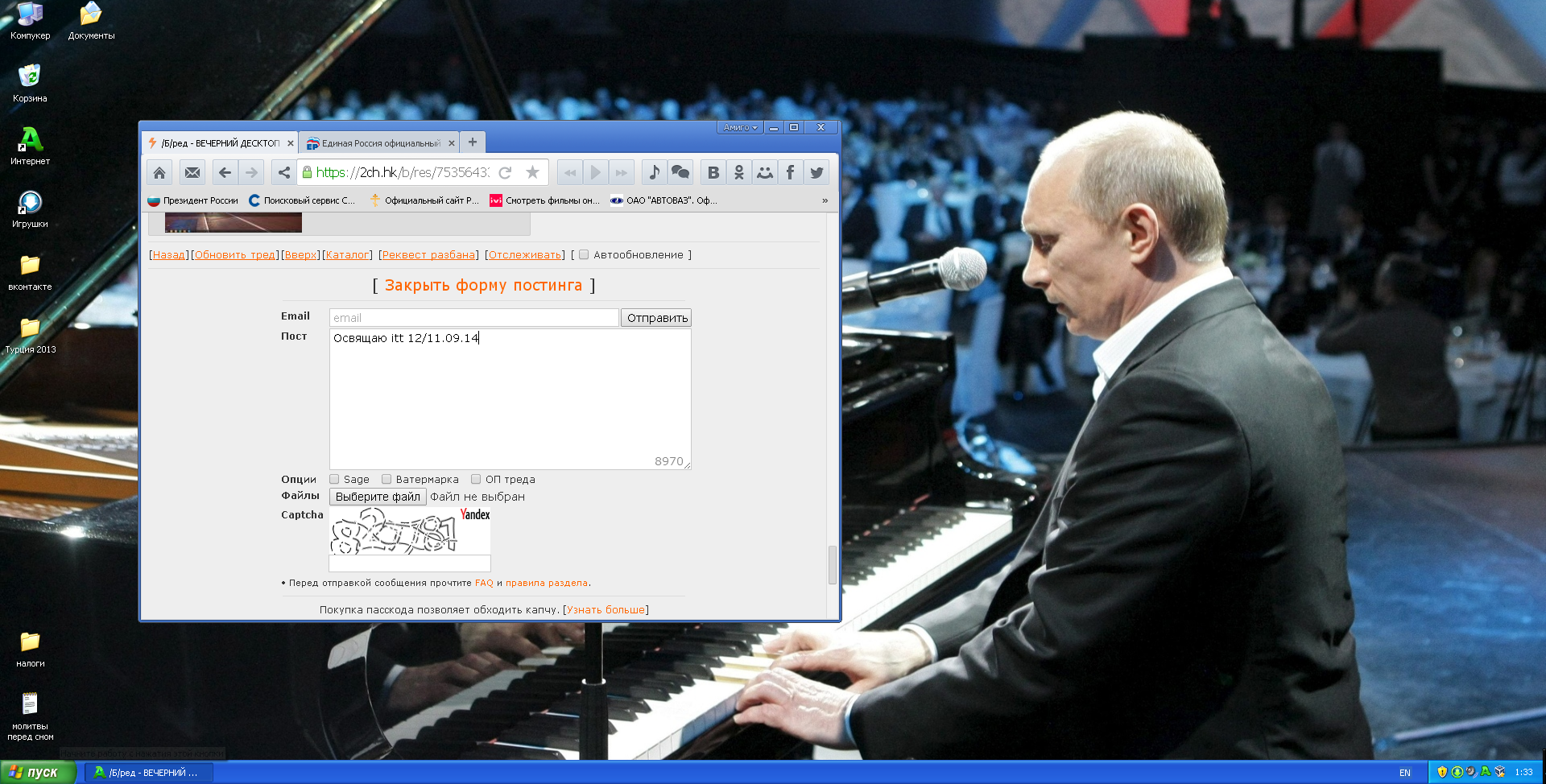Open the Игрушки desktop shortcut
1546x784 pixels.
pos(30,208)
